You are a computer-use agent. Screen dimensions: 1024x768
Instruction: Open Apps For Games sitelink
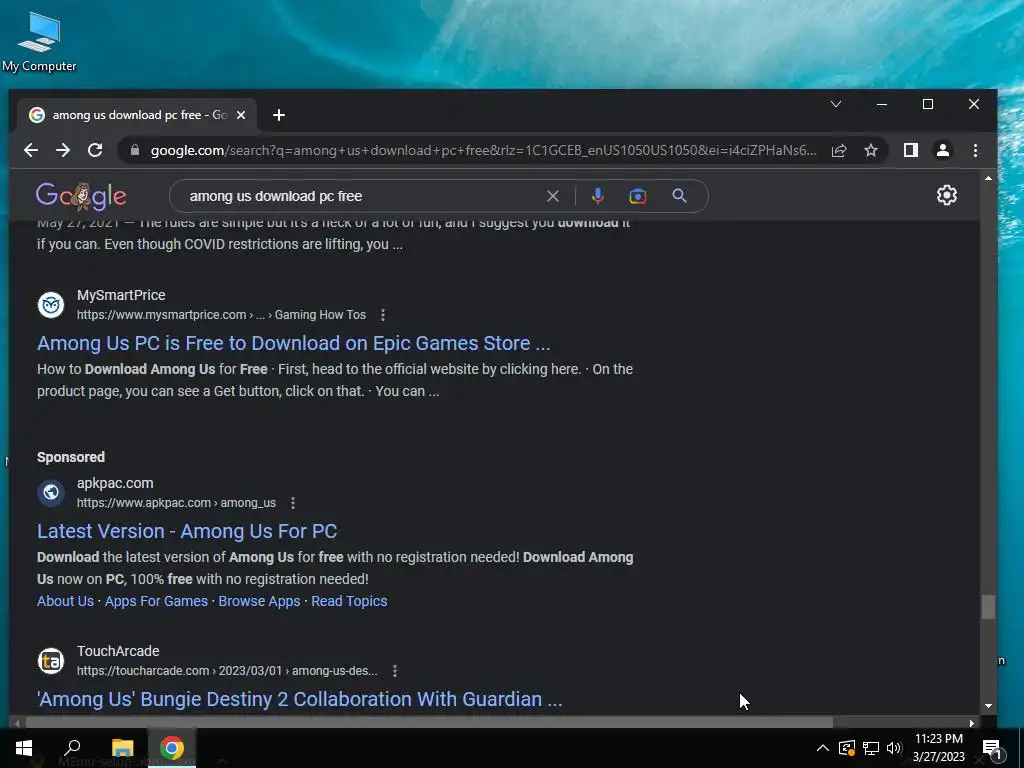[156, 601]
